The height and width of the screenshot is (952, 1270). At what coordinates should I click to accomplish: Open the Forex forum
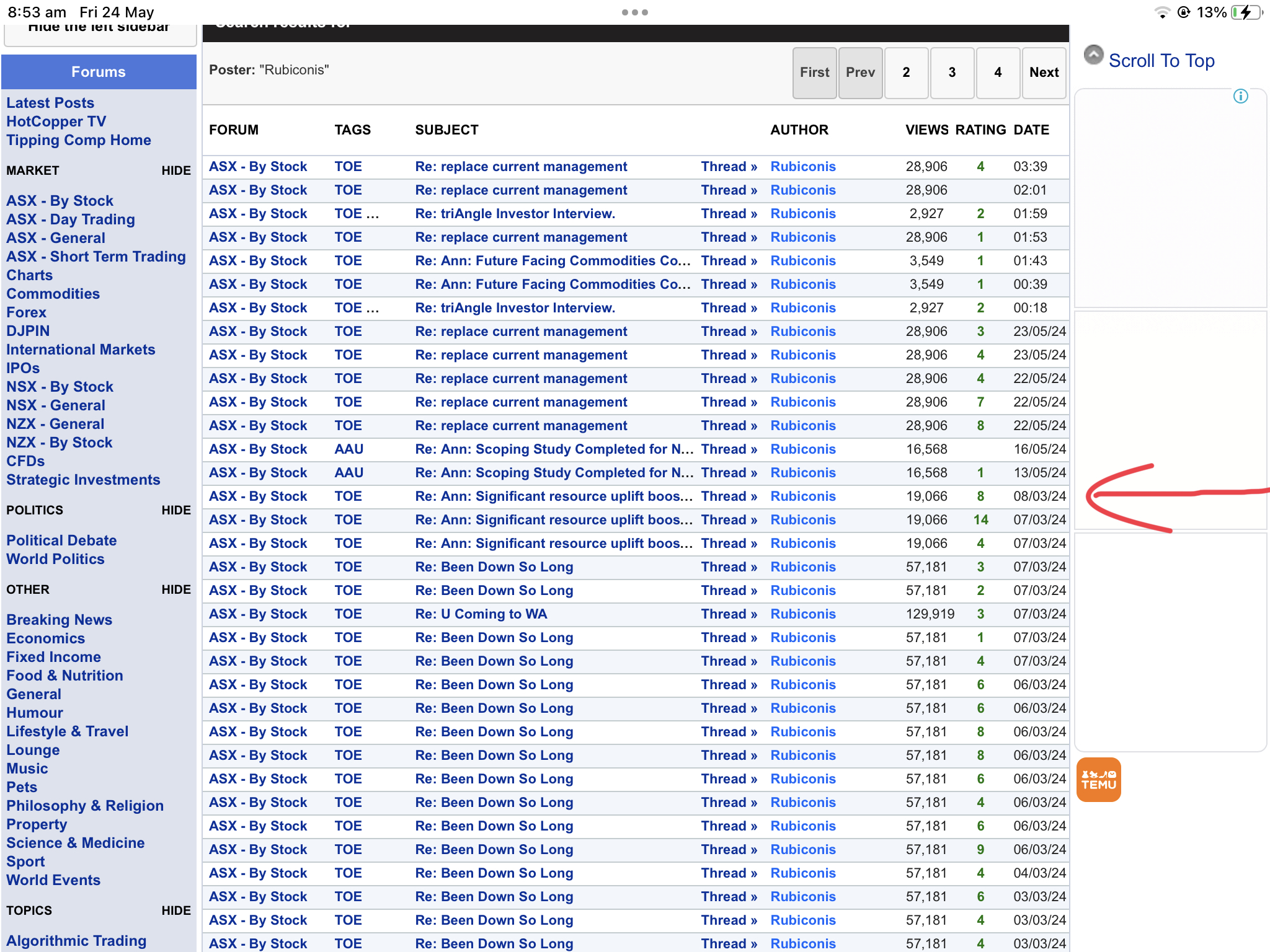click(x=27, y=312)
